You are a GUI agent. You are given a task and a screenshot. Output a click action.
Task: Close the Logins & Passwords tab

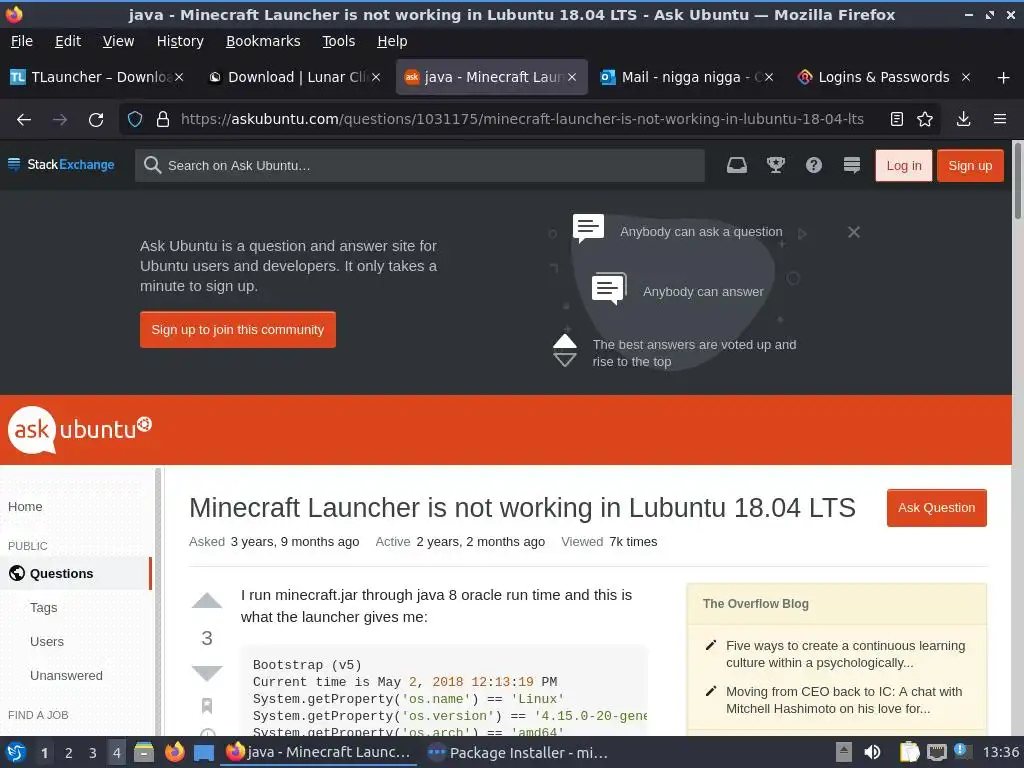click(966, 77)
